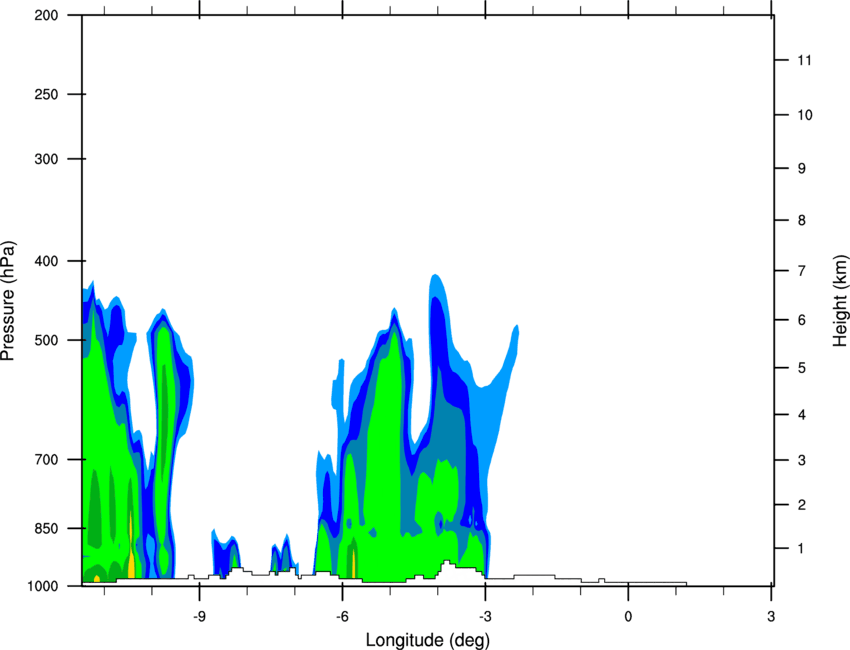Click the 0 longitude tick label
This screenshot has width=850, height=650.
tap(628, 617)
